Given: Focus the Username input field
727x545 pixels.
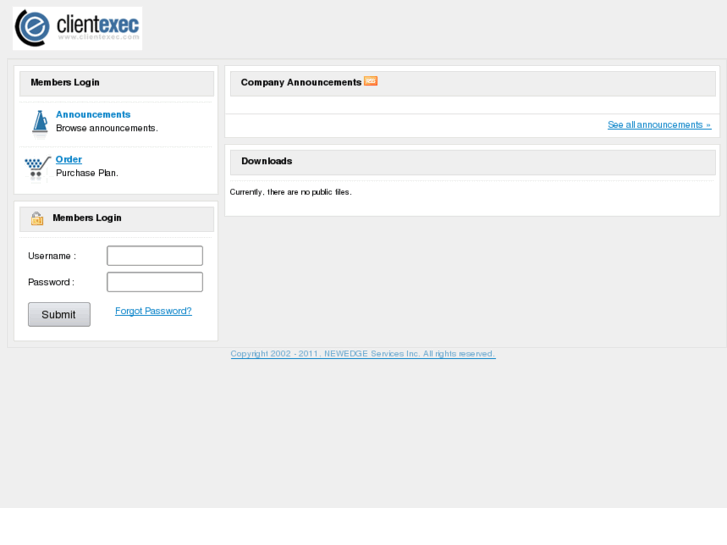Looking at the screenshot, I should point(155,256).
